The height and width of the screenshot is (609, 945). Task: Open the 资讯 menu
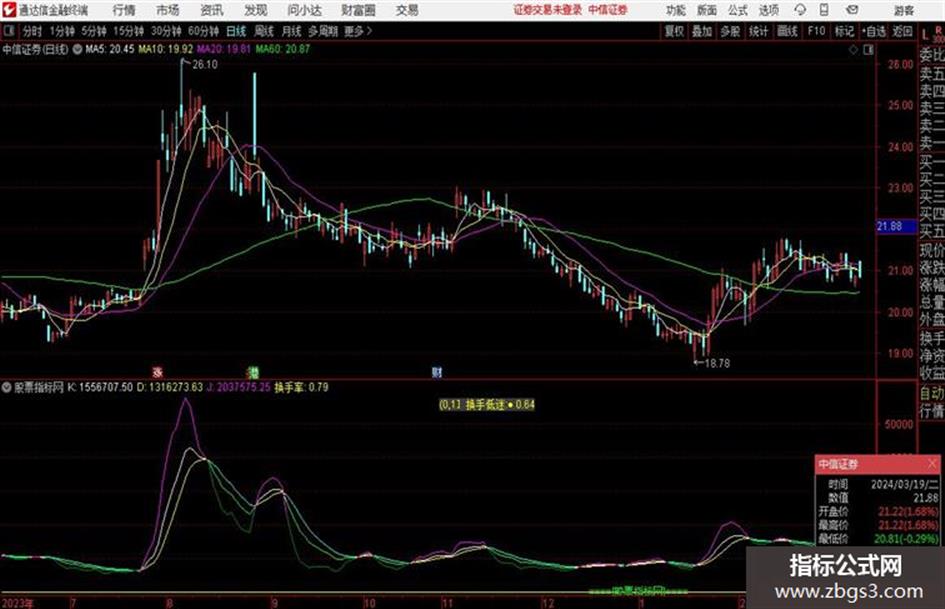click(212, 10)
